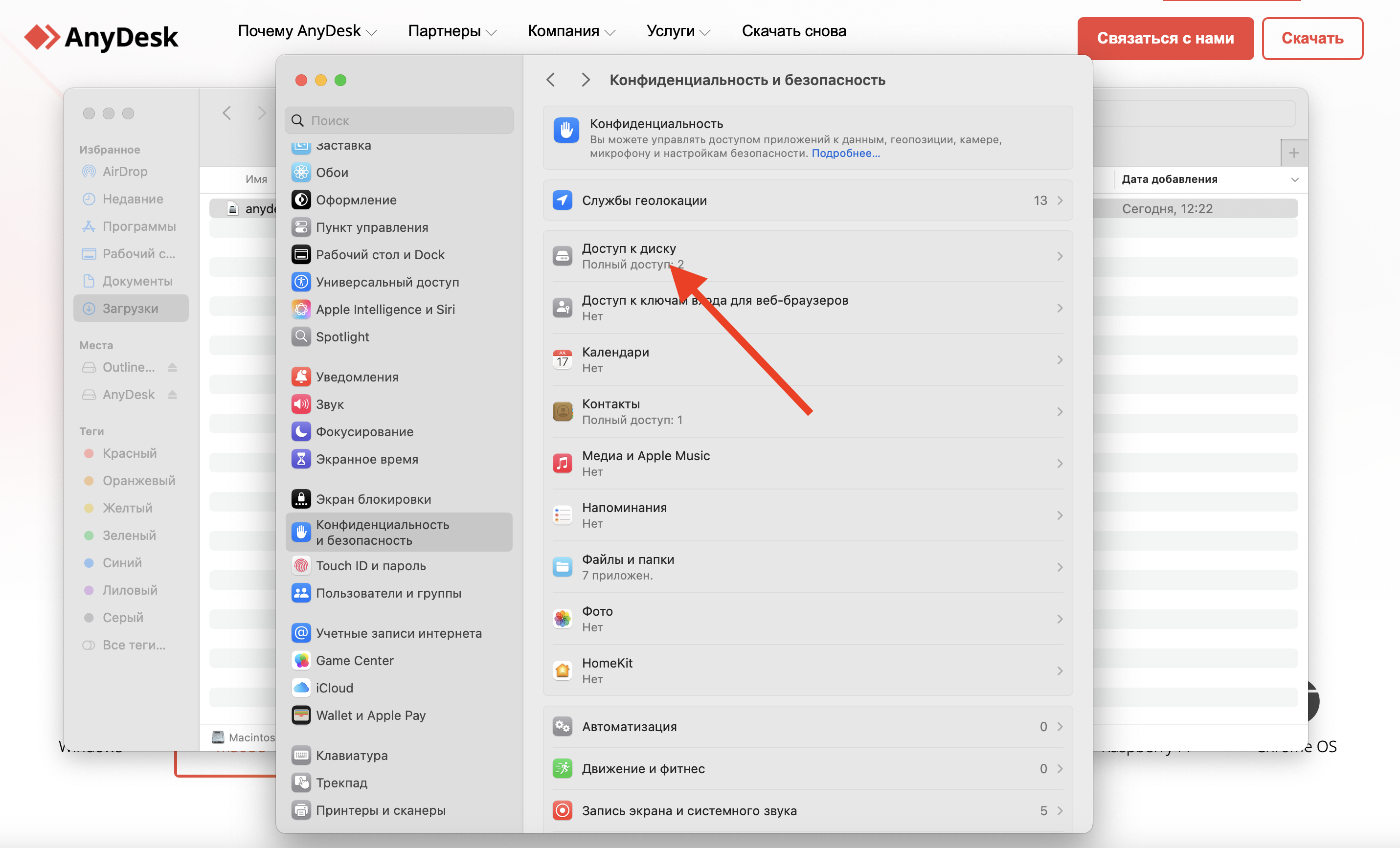Open the Компания website menu
The height and width of the screenshot is (848, 1400).
click(571, 31)
